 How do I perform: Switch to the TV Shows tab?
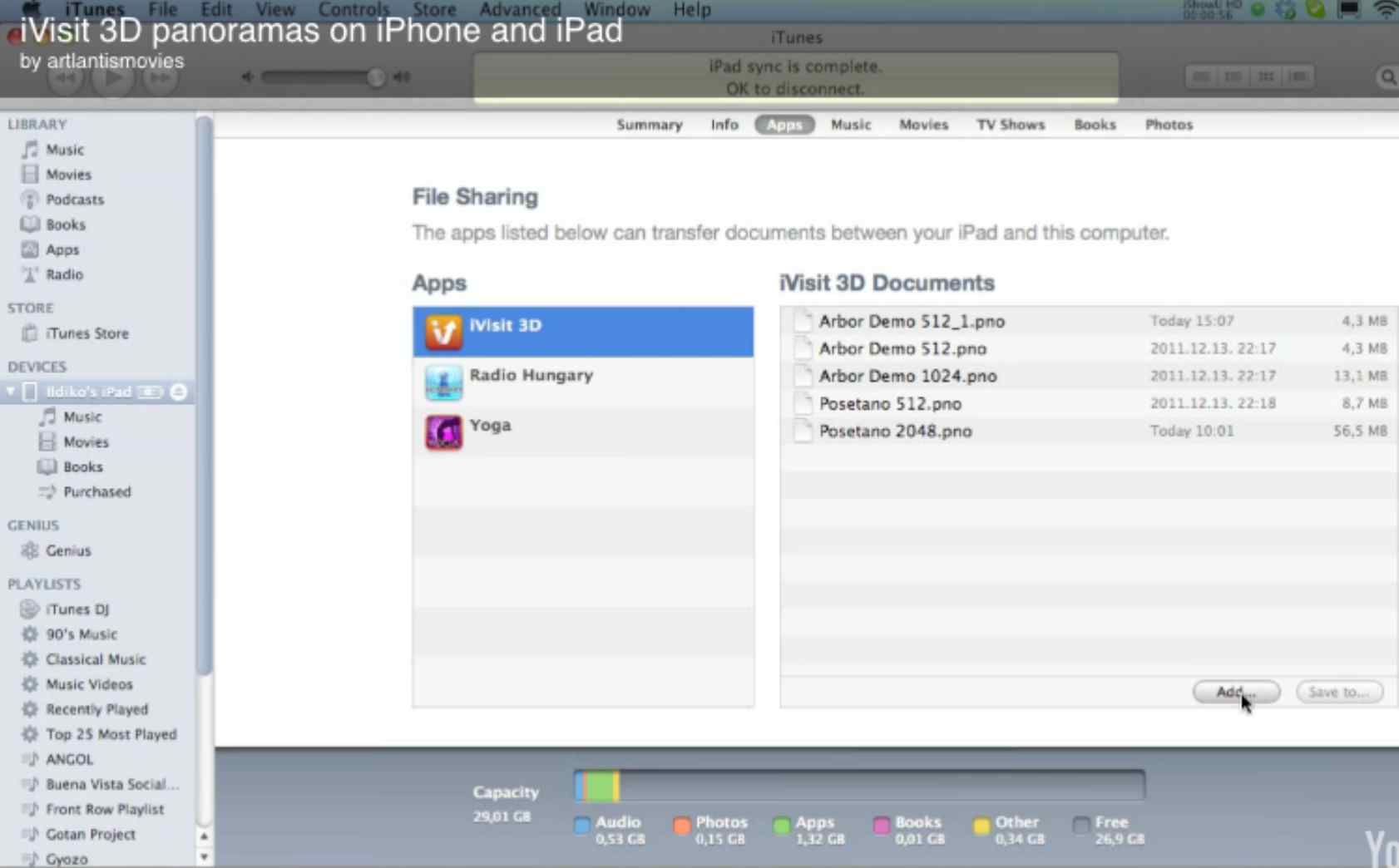(1011, 125)
